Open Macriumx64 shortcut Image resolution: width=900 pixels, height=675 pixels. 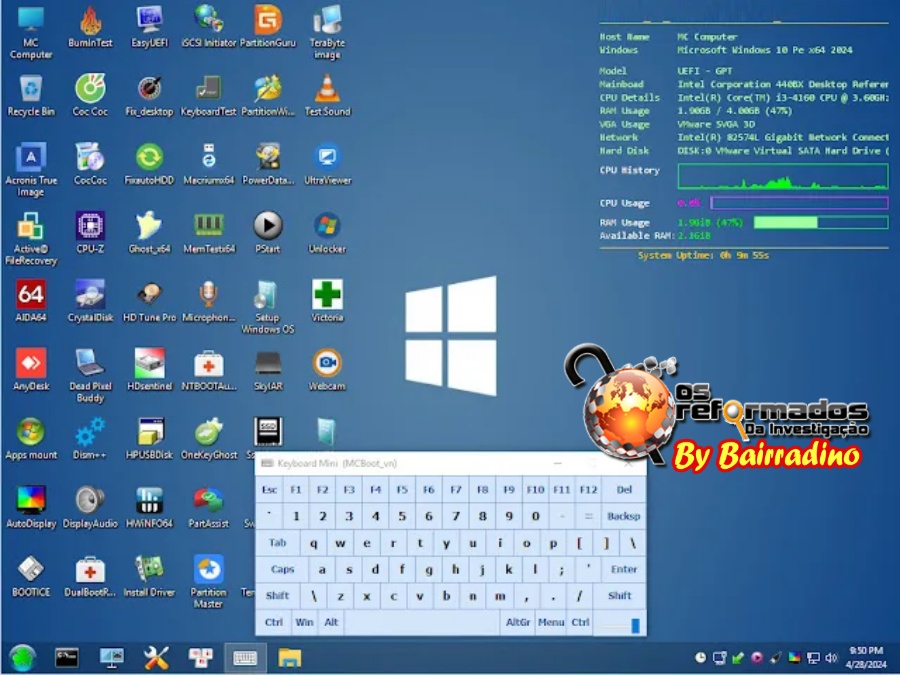[208, 164]
